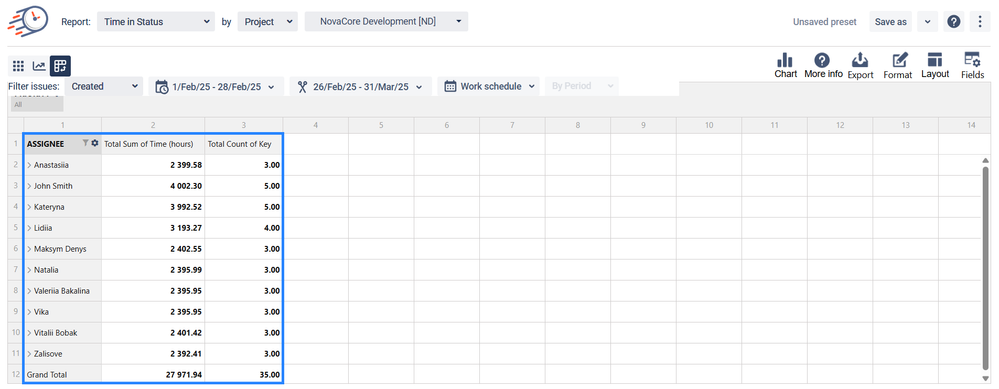Open More info help

pos(823,66)
